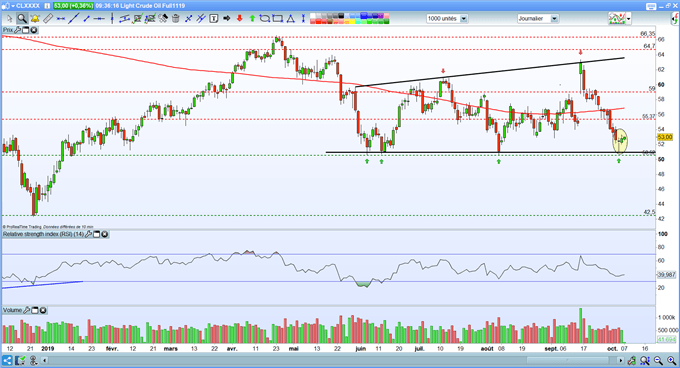680x368 pixels.
Task: Open the dropdown arrow beside chart templates
Action: click(628, 19)
